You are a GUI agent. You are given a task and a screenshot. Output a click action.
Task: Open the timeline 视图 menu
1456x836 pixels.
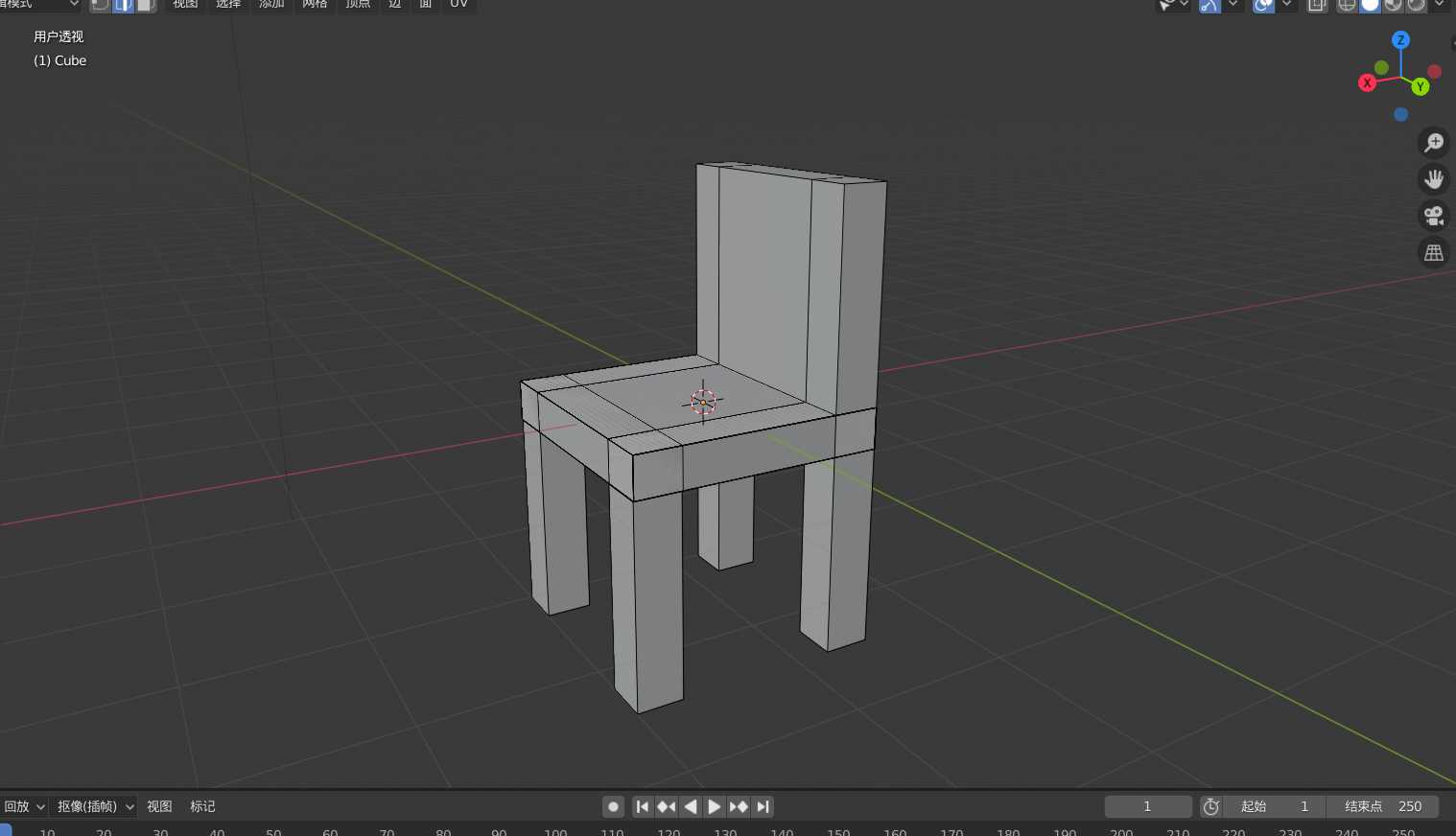[x=159, y=806]
